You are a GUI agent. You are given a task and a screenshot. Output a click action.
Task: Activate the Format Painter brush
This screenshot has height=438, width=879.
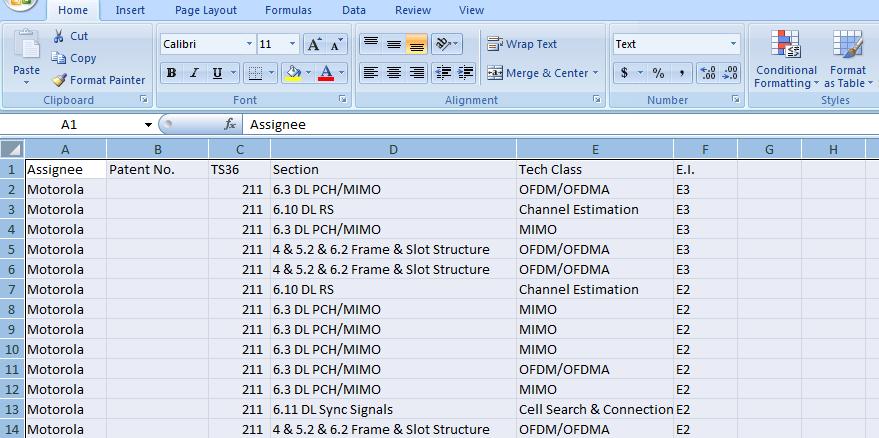pos(98,80)
